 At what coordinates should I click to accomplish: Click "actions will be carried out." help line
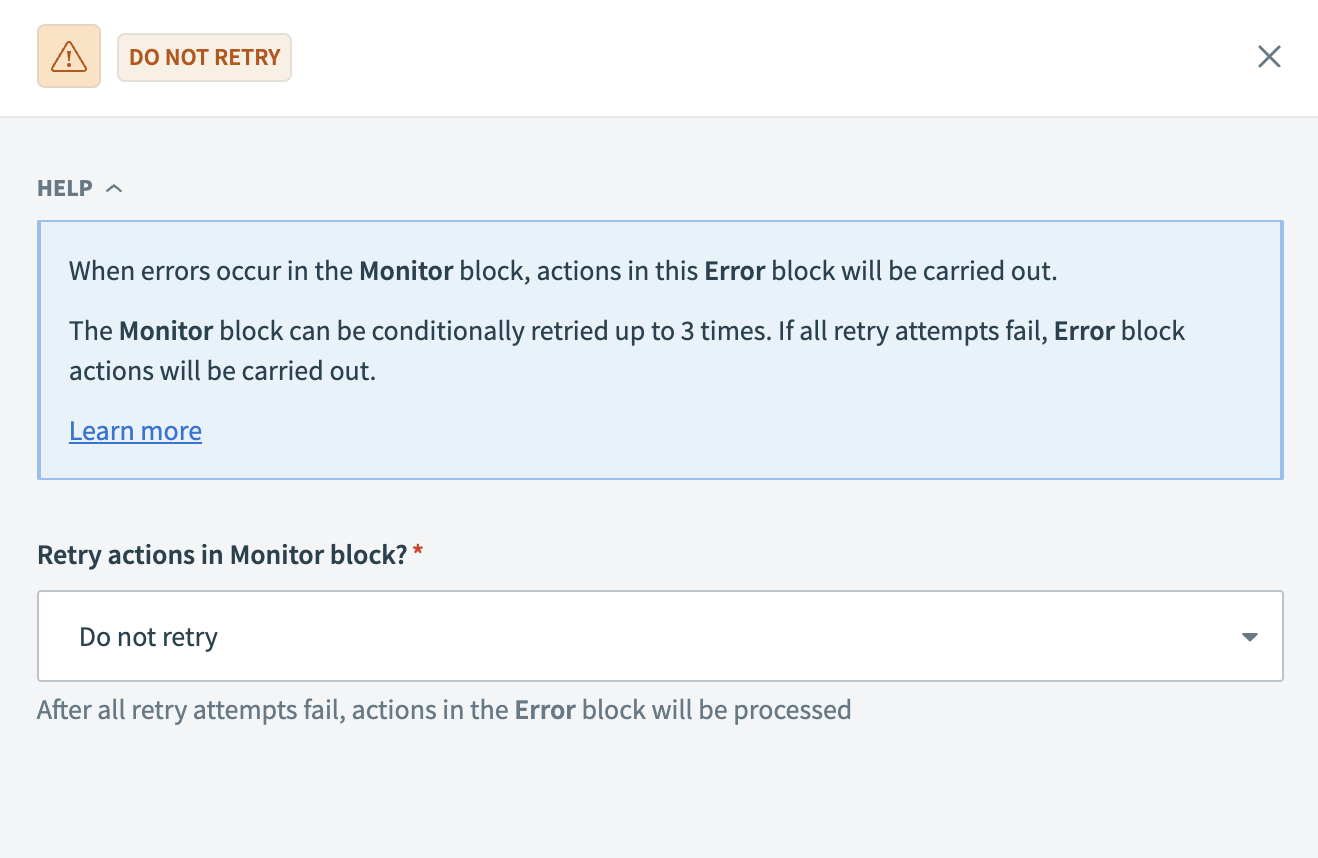point(222,372)
